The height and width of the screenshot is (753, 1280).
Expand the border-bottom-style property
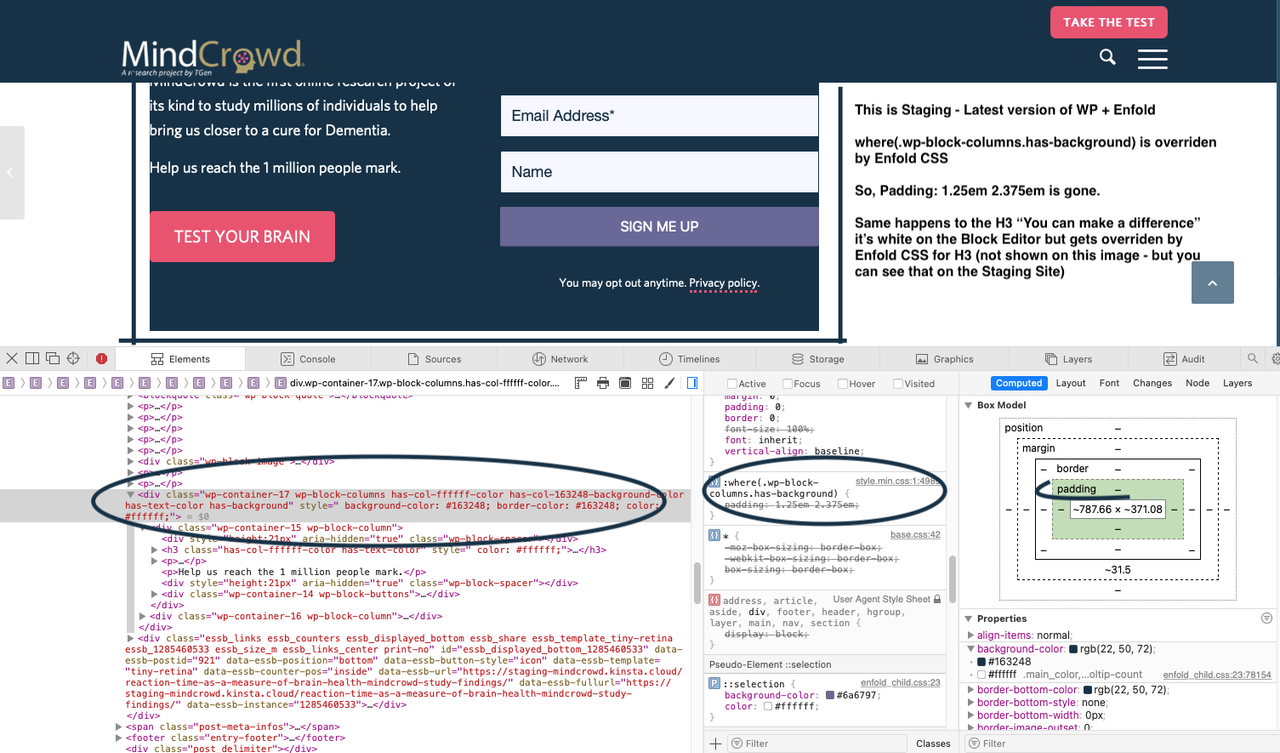click(x=971, y=702)
